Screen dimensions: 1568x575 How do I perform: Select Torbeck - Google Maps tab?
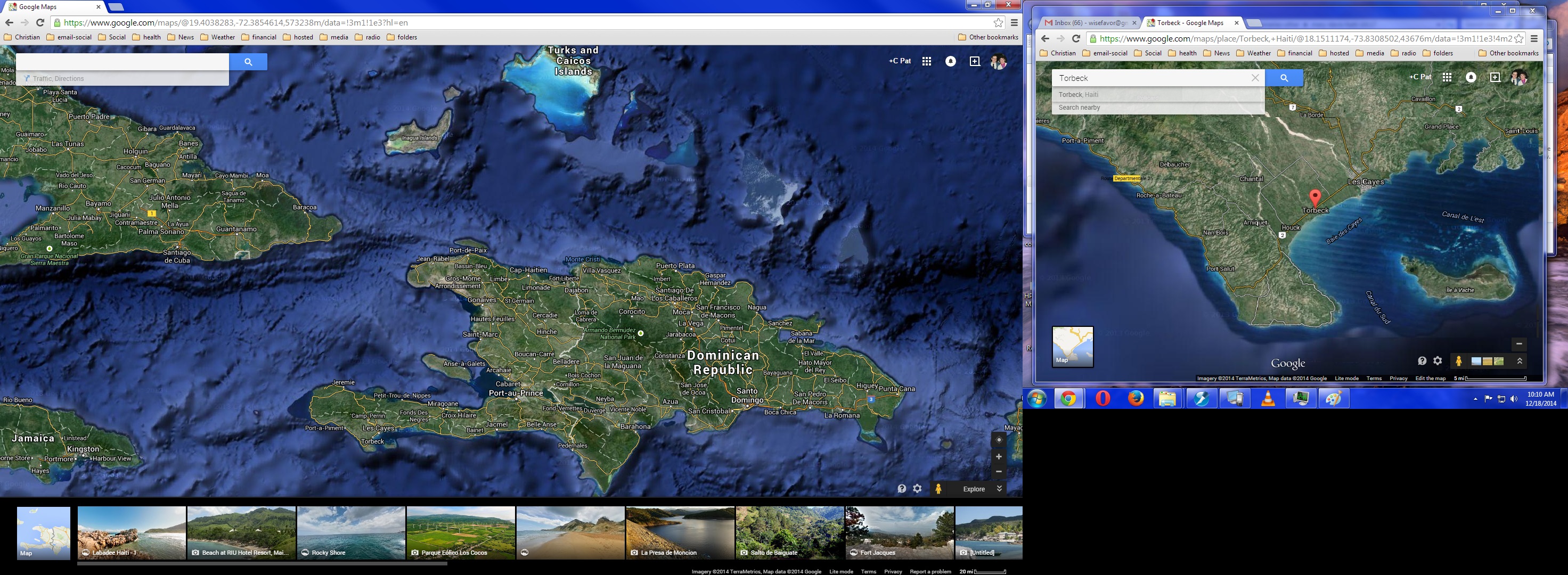[1192, 22]
